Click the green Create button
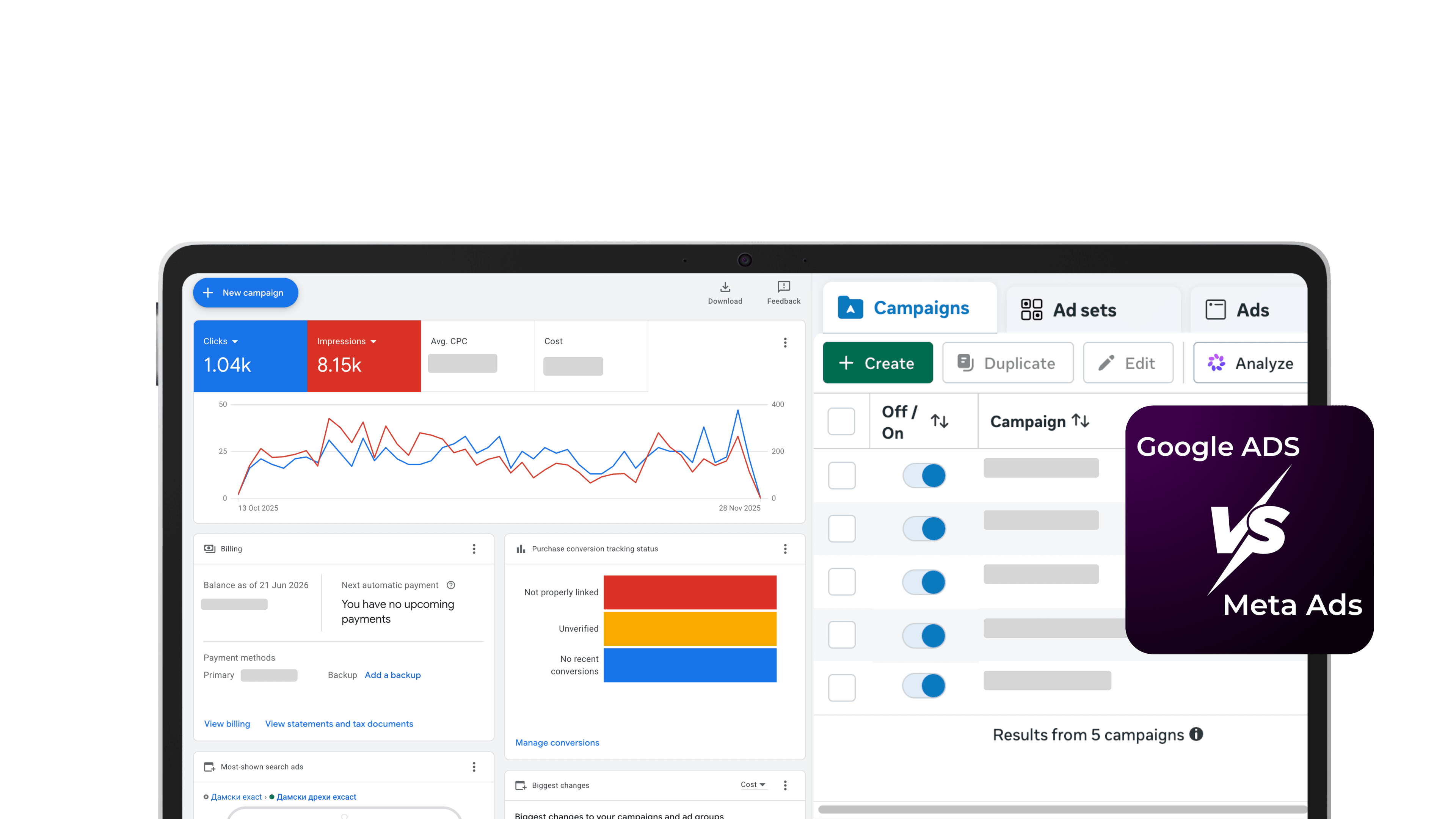This screenshot has width=1456, height=819. tap(878, 363)
